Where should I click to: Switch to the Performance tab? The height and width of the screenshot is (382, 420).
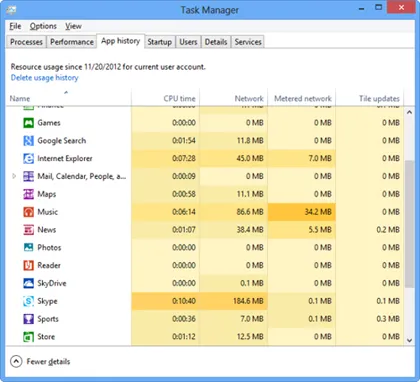[72, 42]
